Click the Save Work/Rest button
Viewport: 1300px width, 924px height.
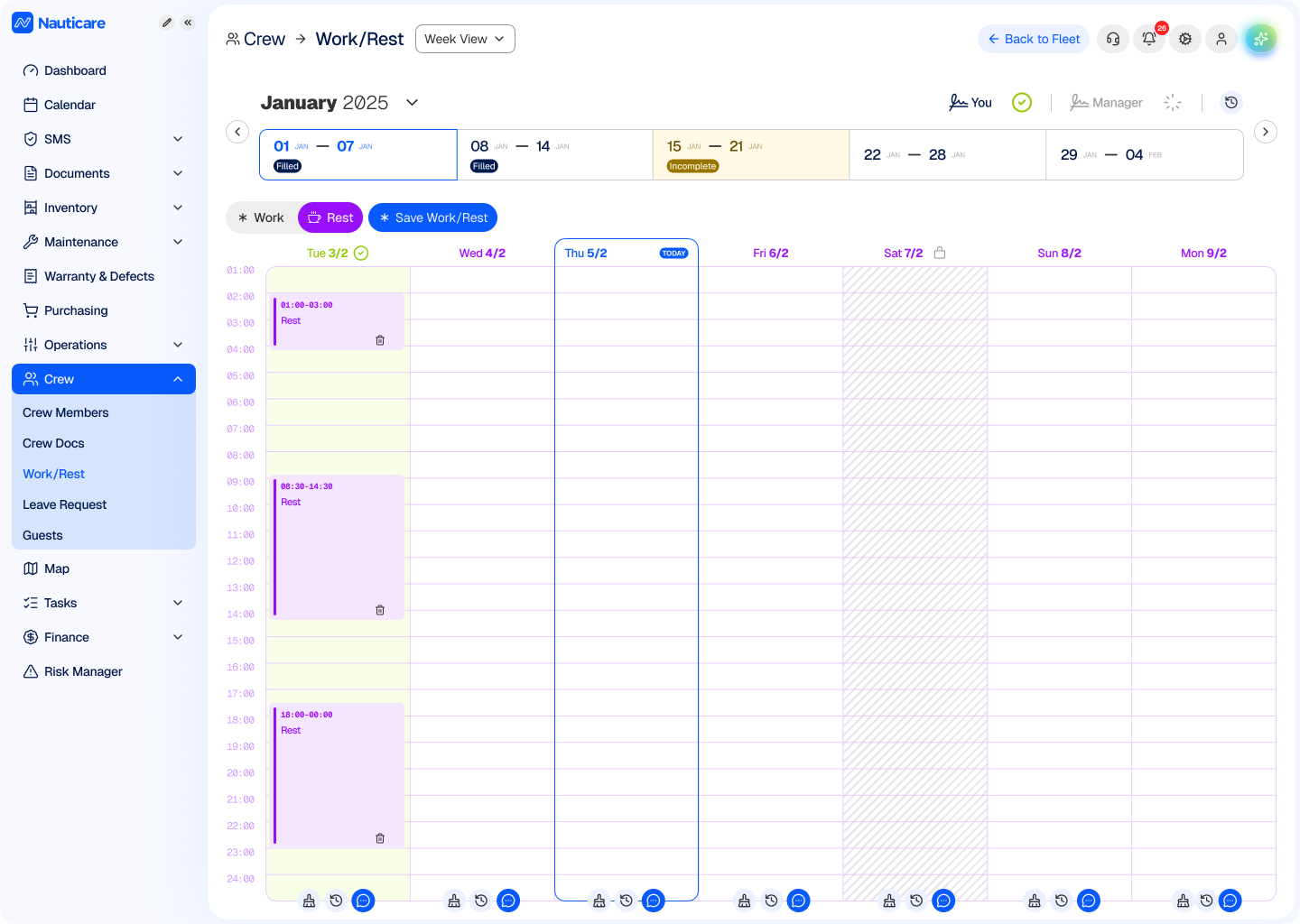pos(432,217)
